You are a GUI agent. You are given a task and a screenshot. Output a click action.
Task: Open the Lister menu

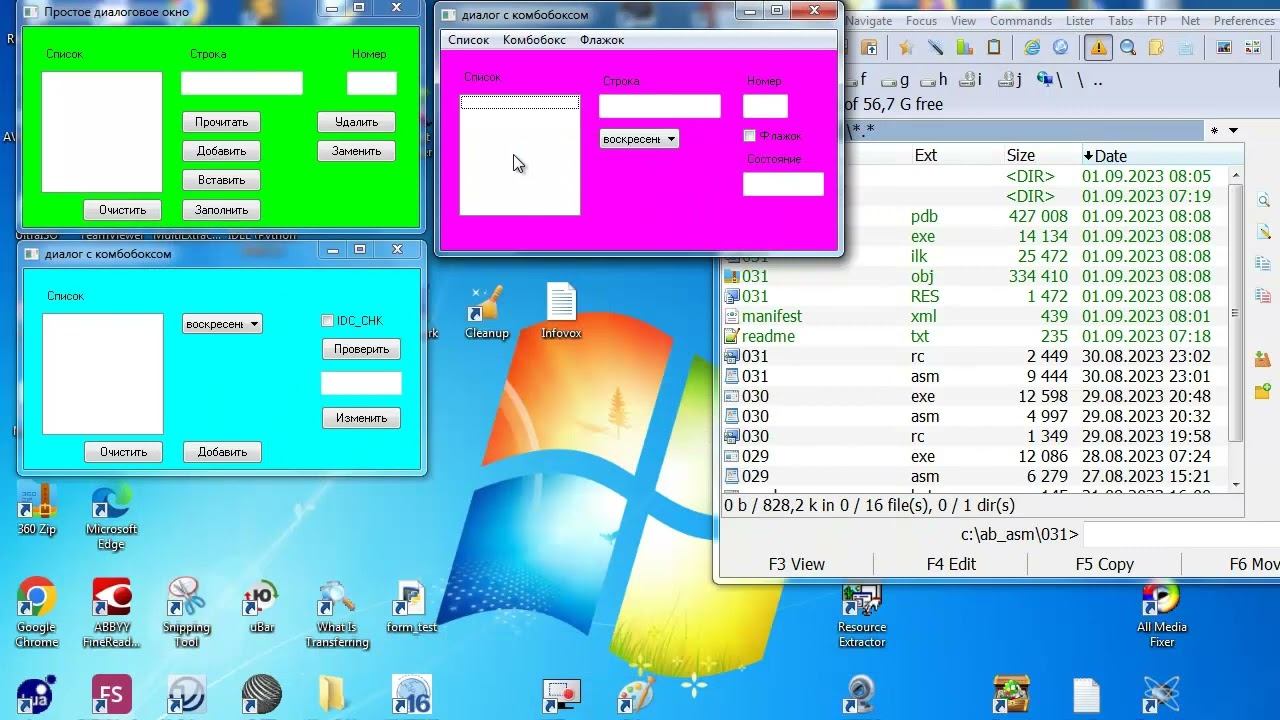pyautogui.click(x=1080, y=21)
